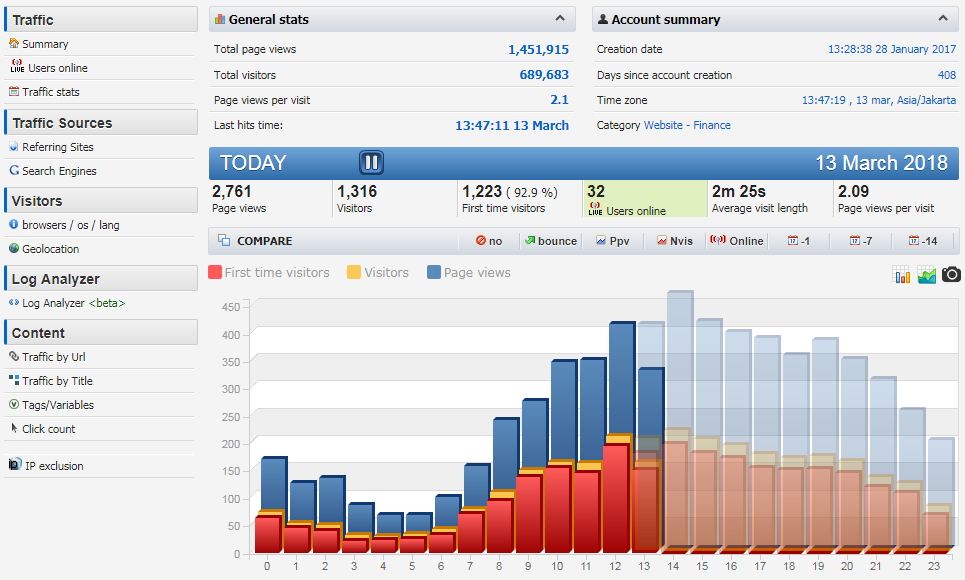
Task: Open Search Engines report
Action: [x=59, y=171]
